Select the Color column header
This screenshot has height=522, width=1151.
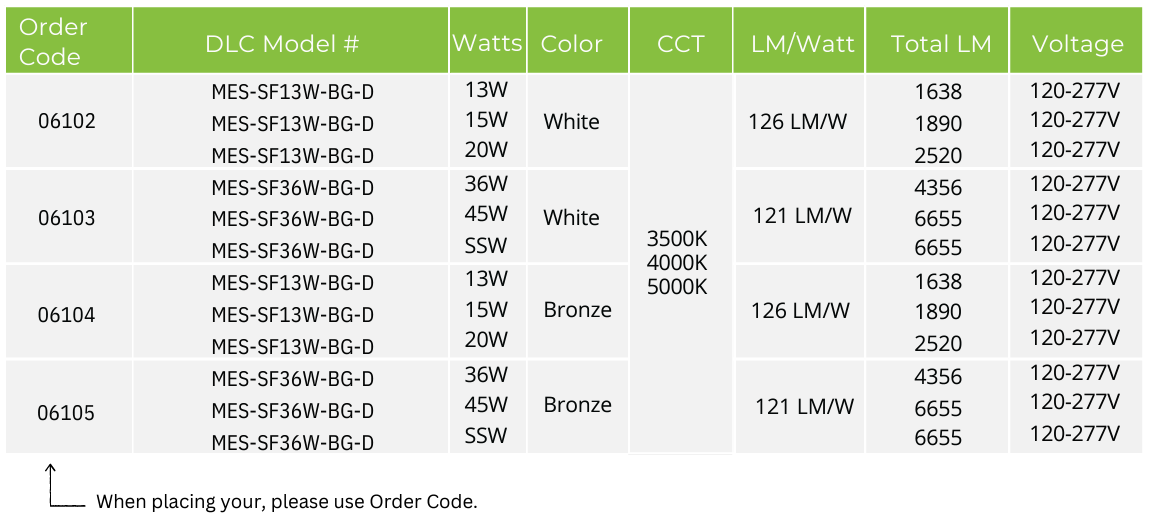(x=578, y=40)
